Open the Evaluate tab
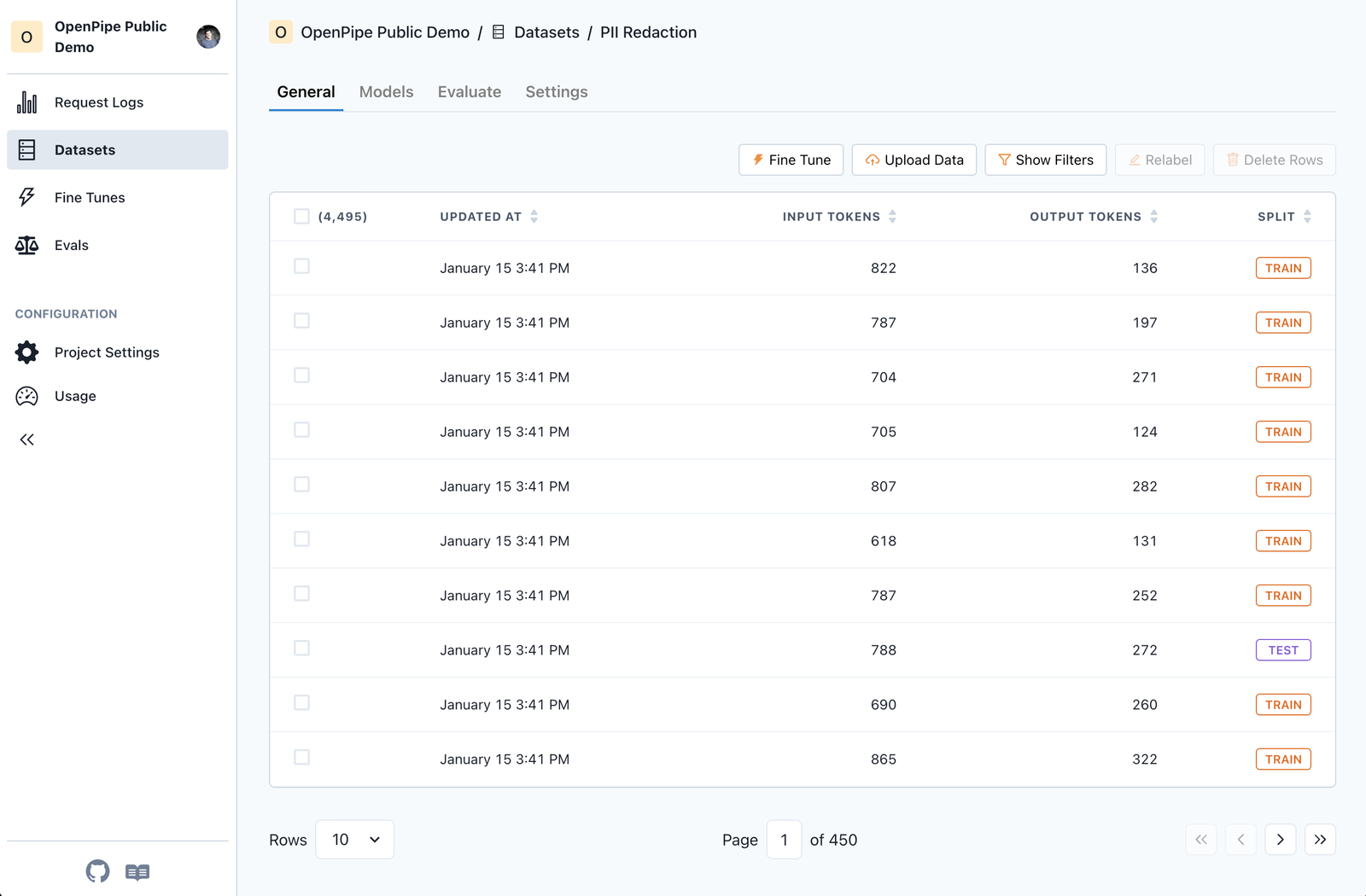Screen dimensions: 1366x896 [x=469, y=91]
